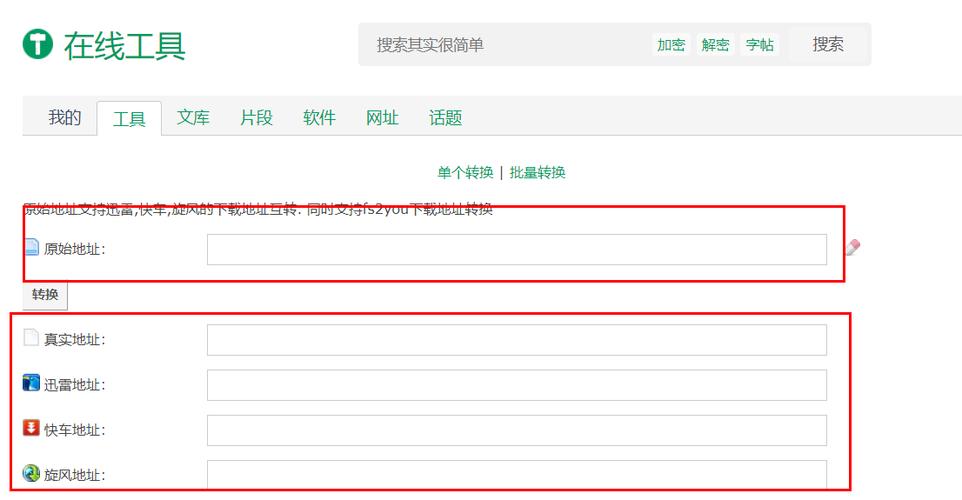Click the blue document icon next to 原始地址

[31, 247]
